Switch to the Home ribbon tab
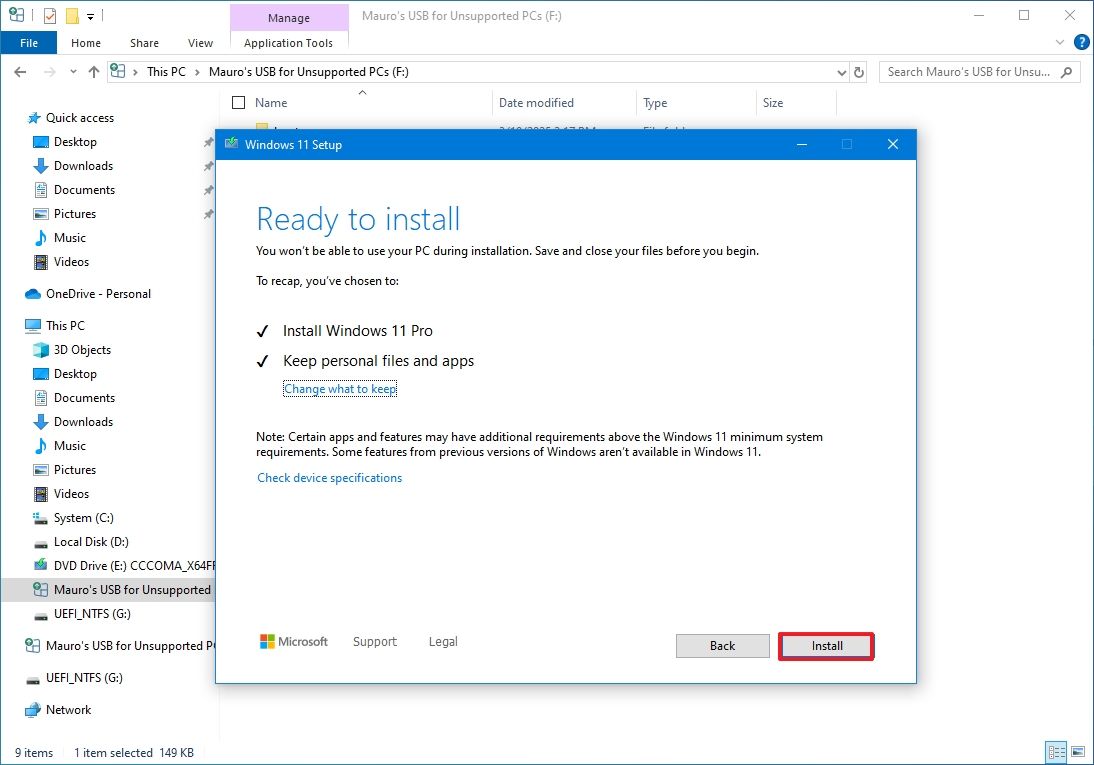The width and height of the screenshot is (1094, 765). (85, 43)
